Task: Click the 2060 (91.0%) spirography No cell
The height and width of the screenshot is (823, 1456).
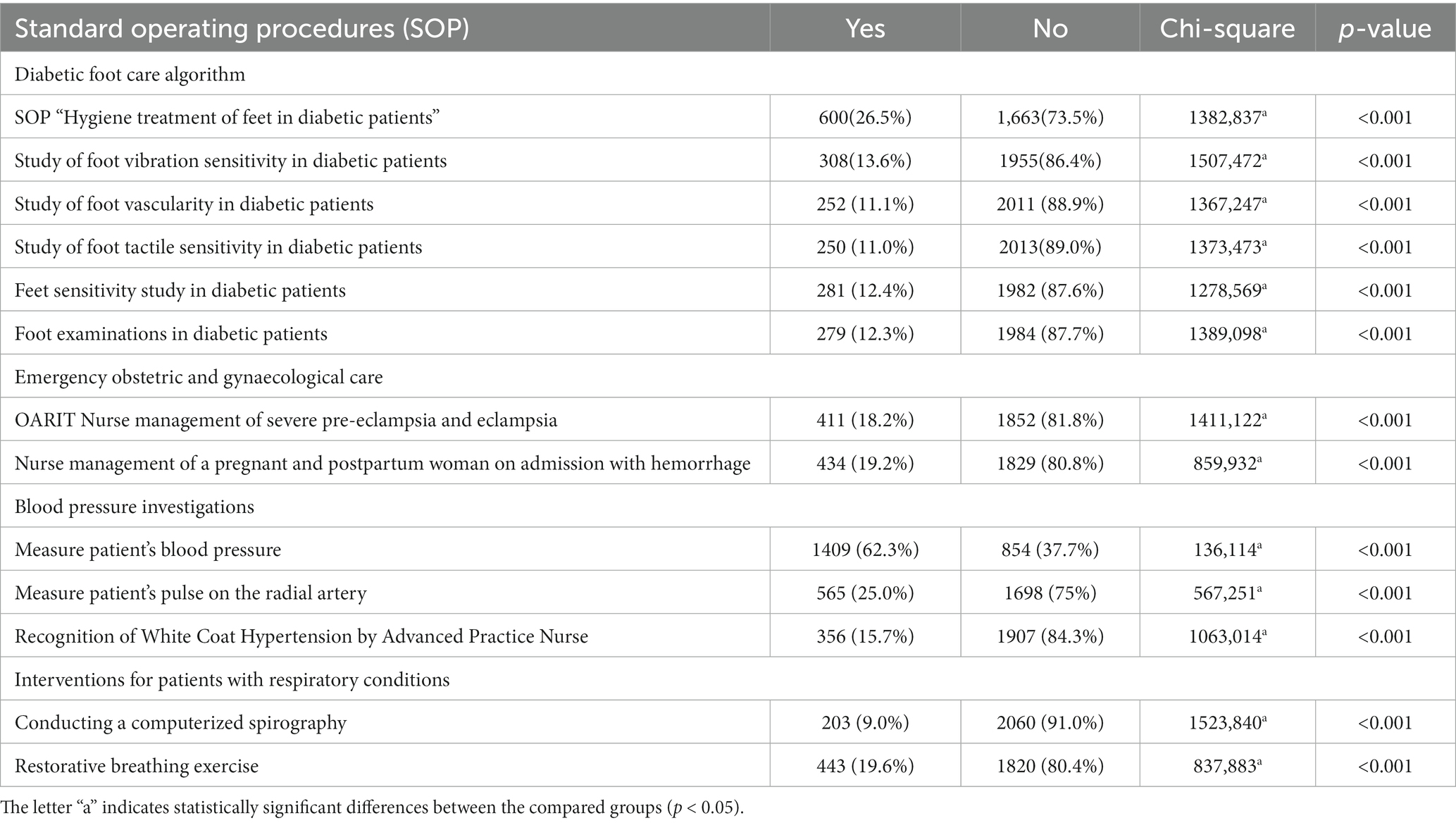Action: tap(1050, 723)
